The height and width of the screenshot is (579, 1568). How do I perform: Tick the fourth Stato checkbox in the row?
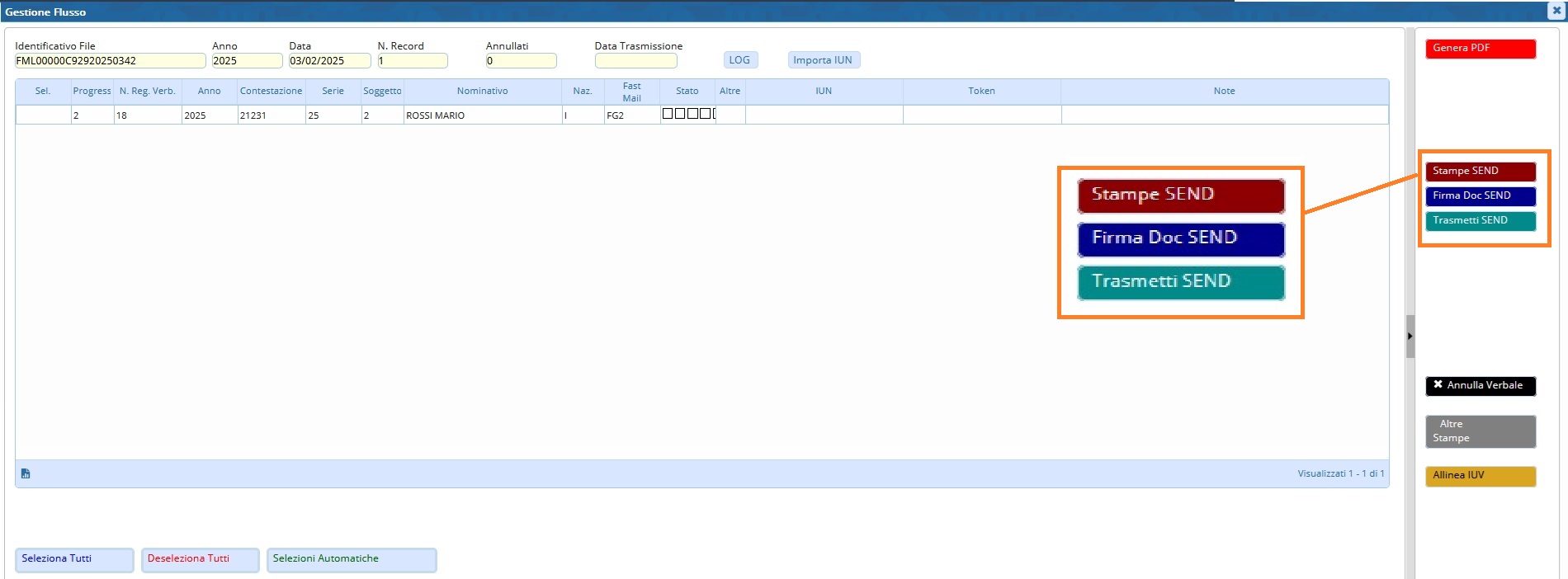click(705, 114)
